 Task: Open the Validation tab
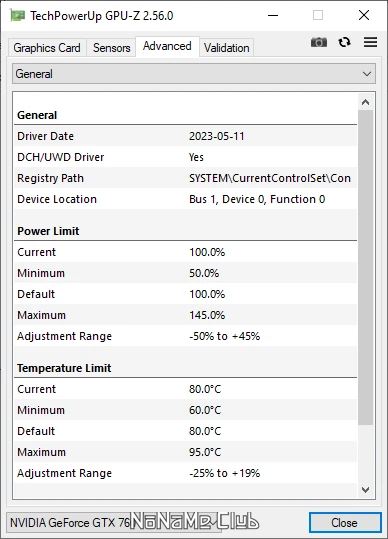pyautogui.click(x=226, y=47)
